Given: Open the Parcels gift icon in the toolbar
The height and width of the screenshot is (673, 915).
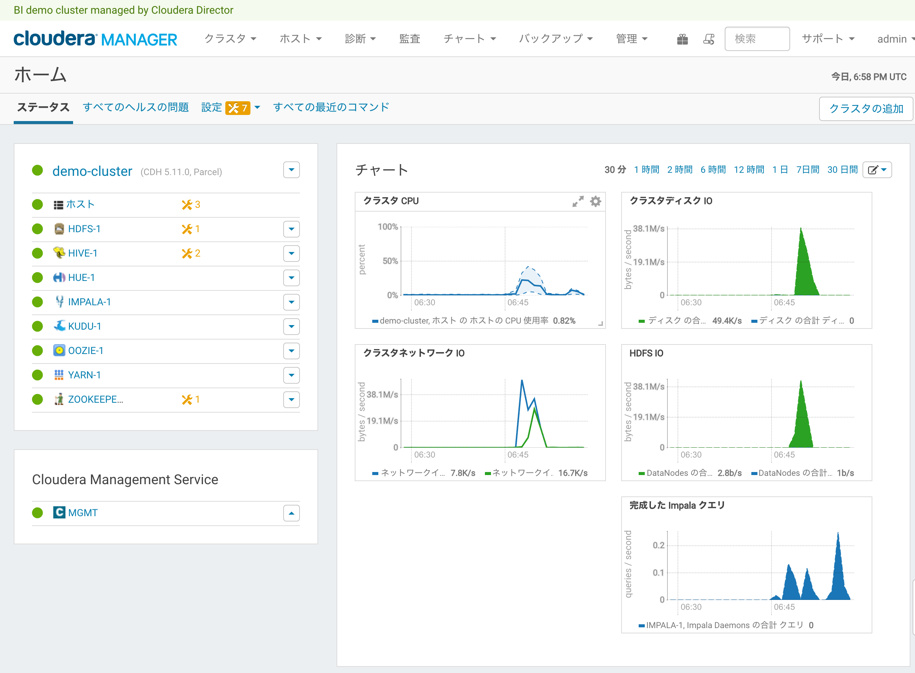Looking at the screenshot, I should (x=682, y=39).
